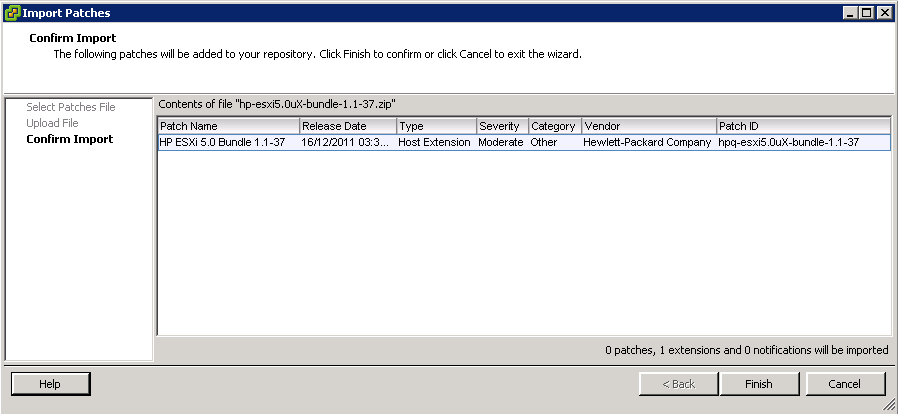The image size is (898, 414).
Task: Select the HP ESXi 5.0 Bundle 1.1-37 row
Action: pos(524,143)
